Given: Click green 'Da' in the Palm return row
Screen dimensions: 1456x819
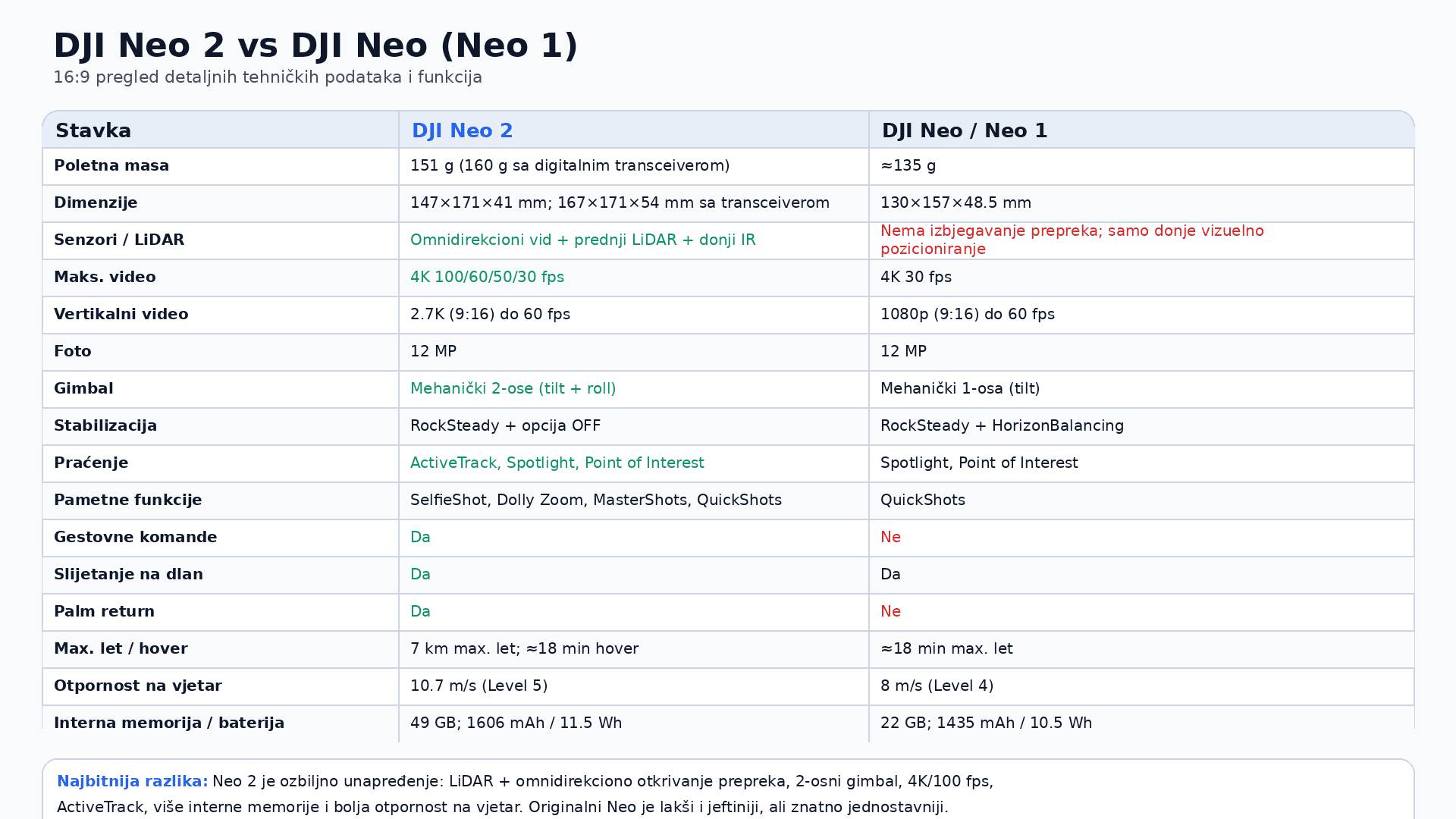Looking at the screenshot, I should click(x=420, y=611).
